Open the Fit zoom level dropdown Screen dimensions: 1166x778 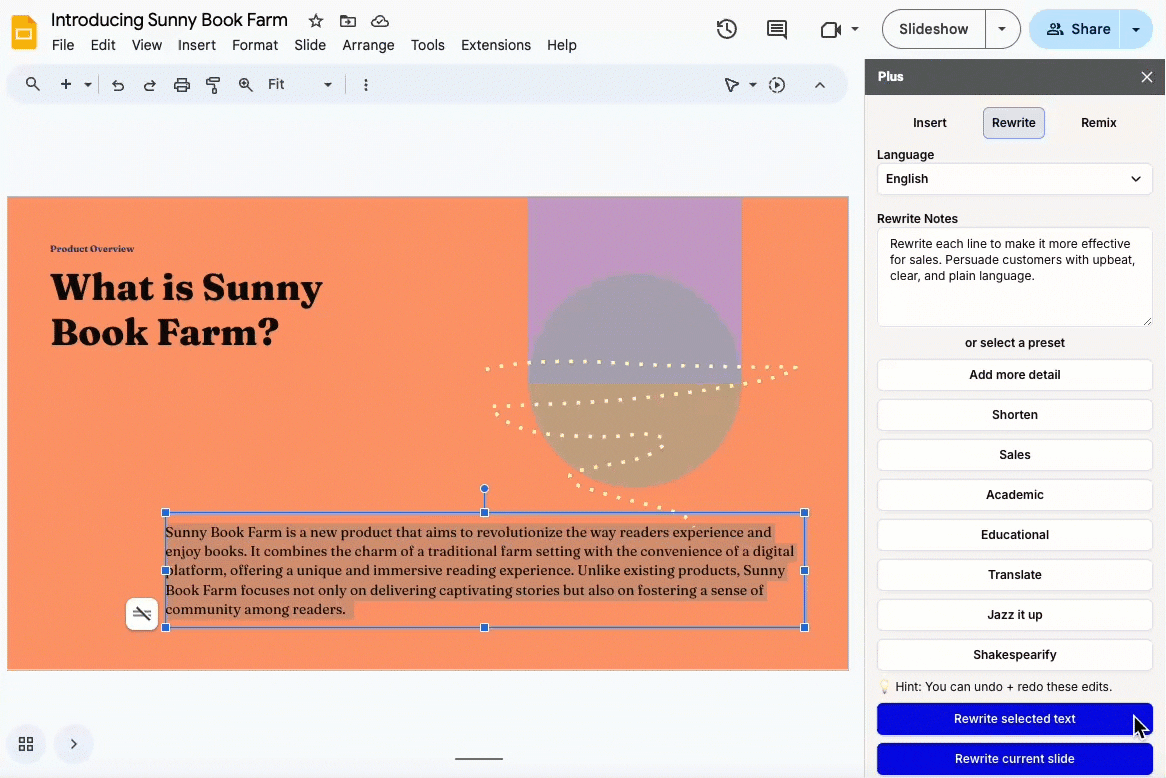pyautogui.click(x=300, y=85)
